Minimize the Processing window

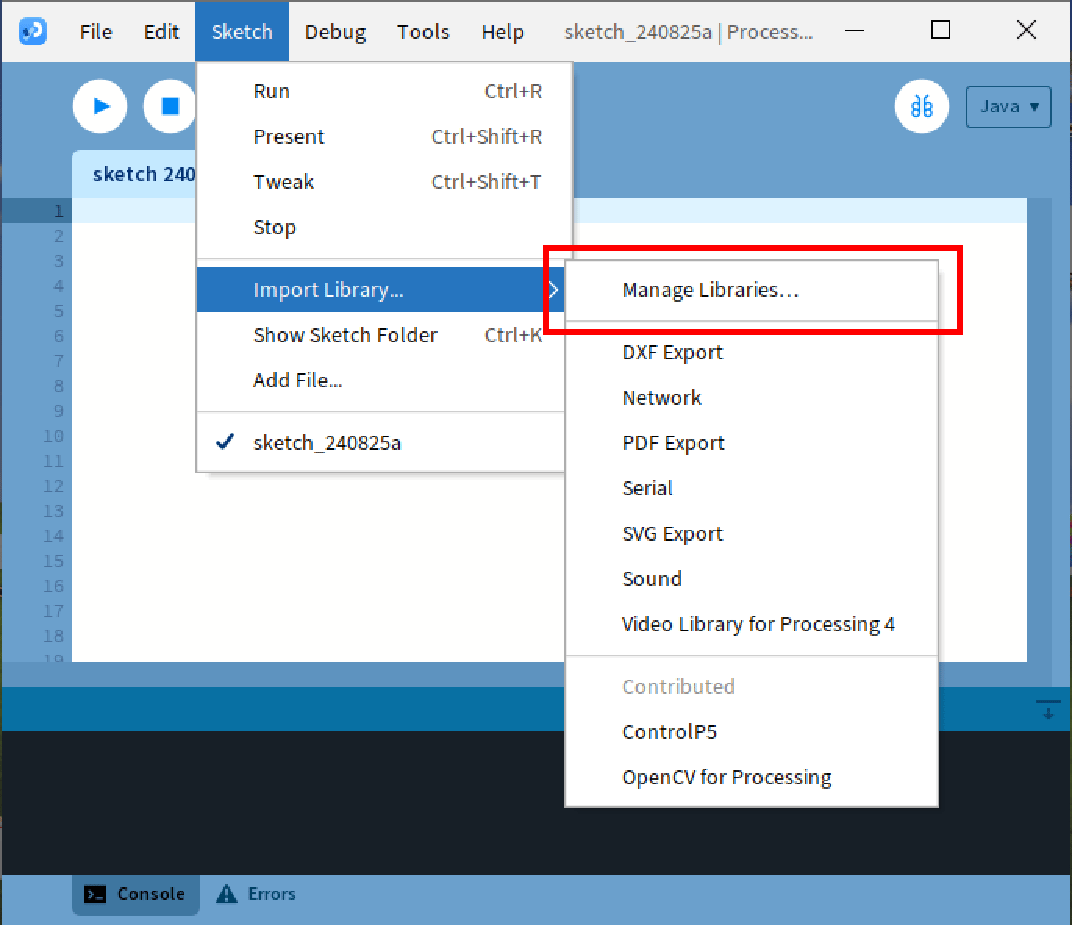point(854,31)
